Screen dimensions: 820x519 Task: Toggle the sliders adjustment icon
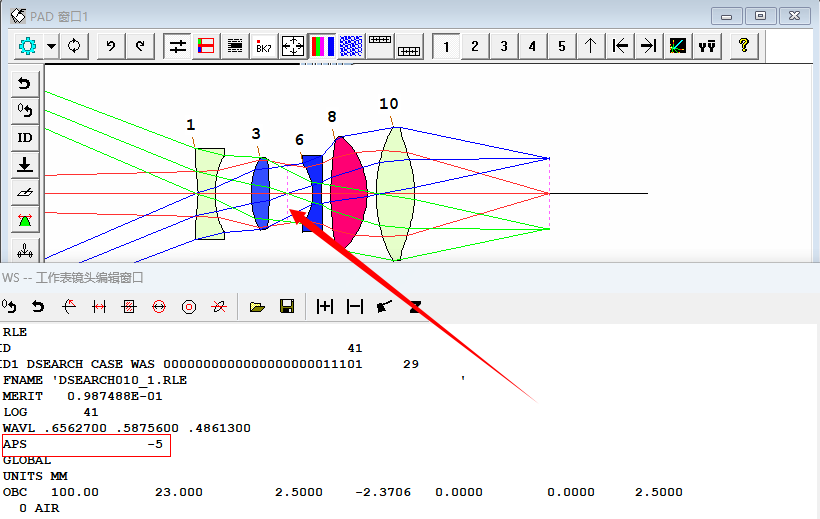177,46
